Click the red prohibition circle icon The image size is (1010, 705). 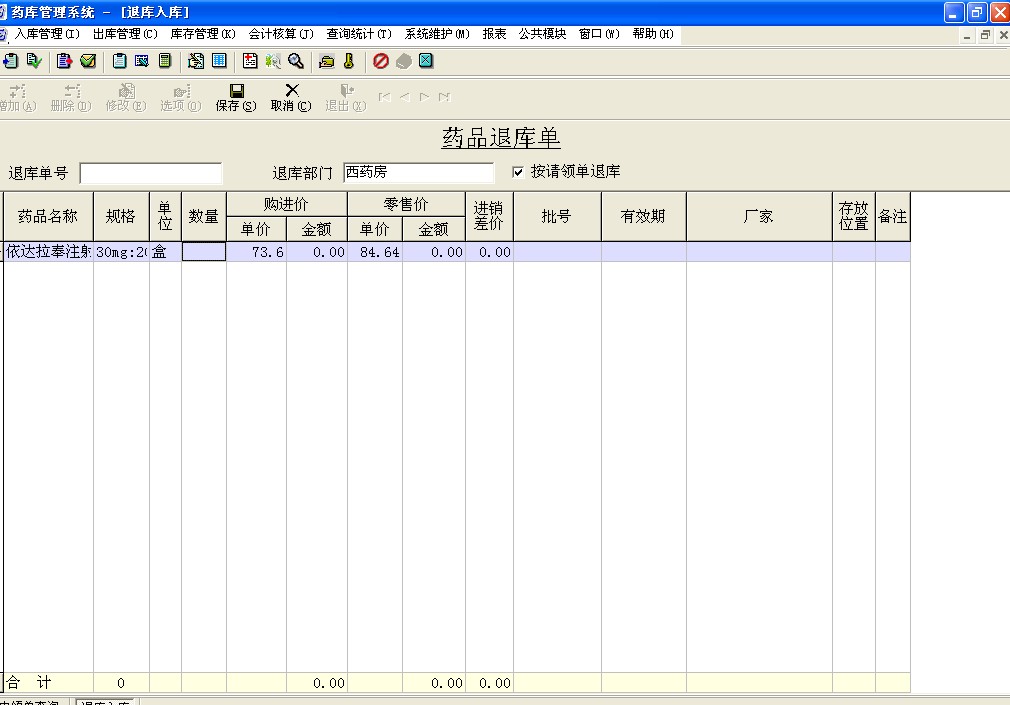[x=381, y=61]
